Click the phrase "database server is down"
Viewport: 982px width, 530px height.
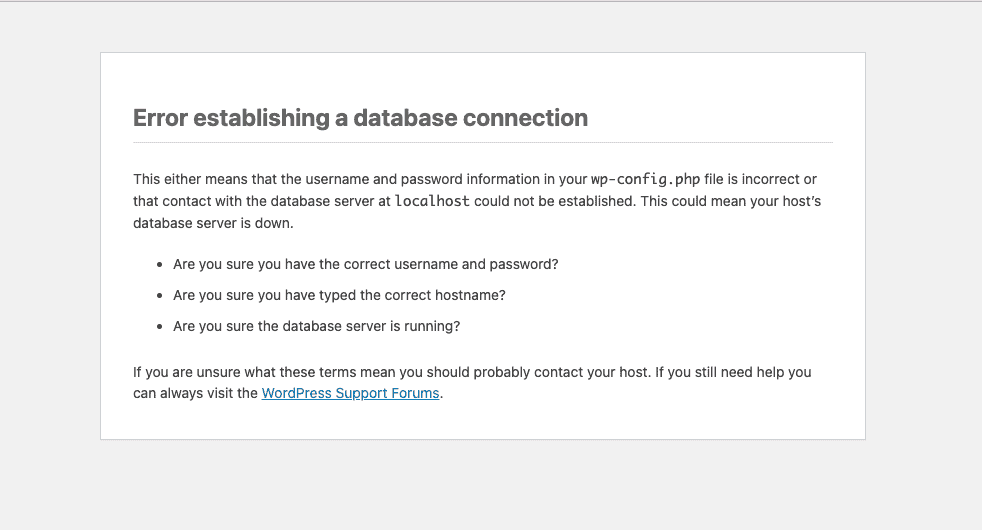[x=213, y=223]
